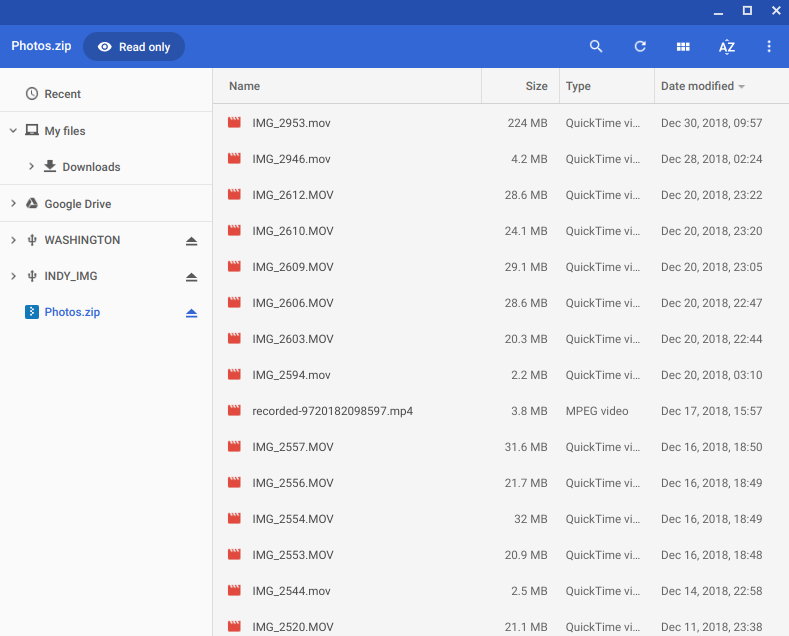
Task: Click the 224 MB size cell
Action: tap(527, 123)
